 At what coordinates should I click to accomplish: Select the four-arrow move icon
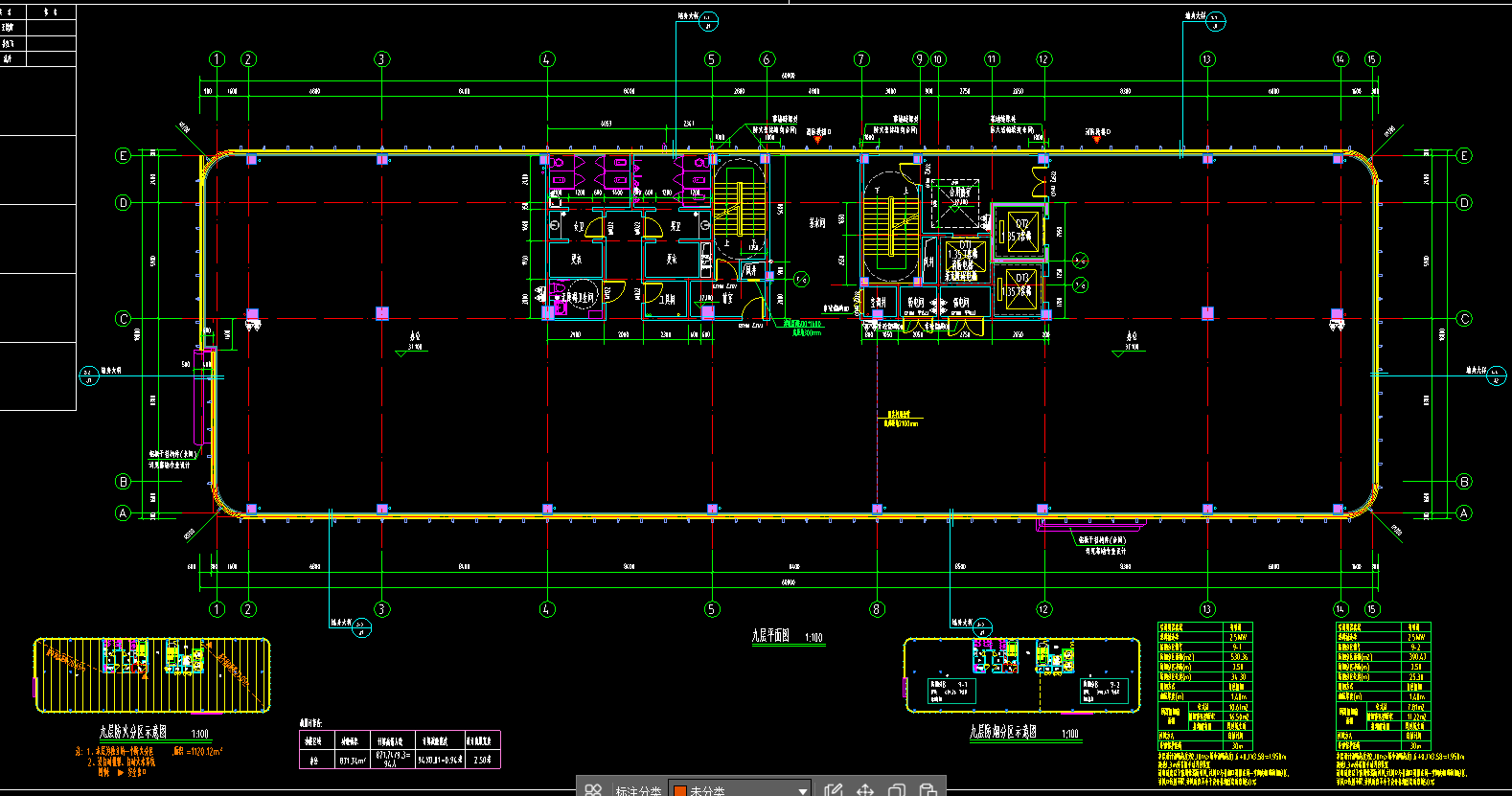click(x=865, y=790)
